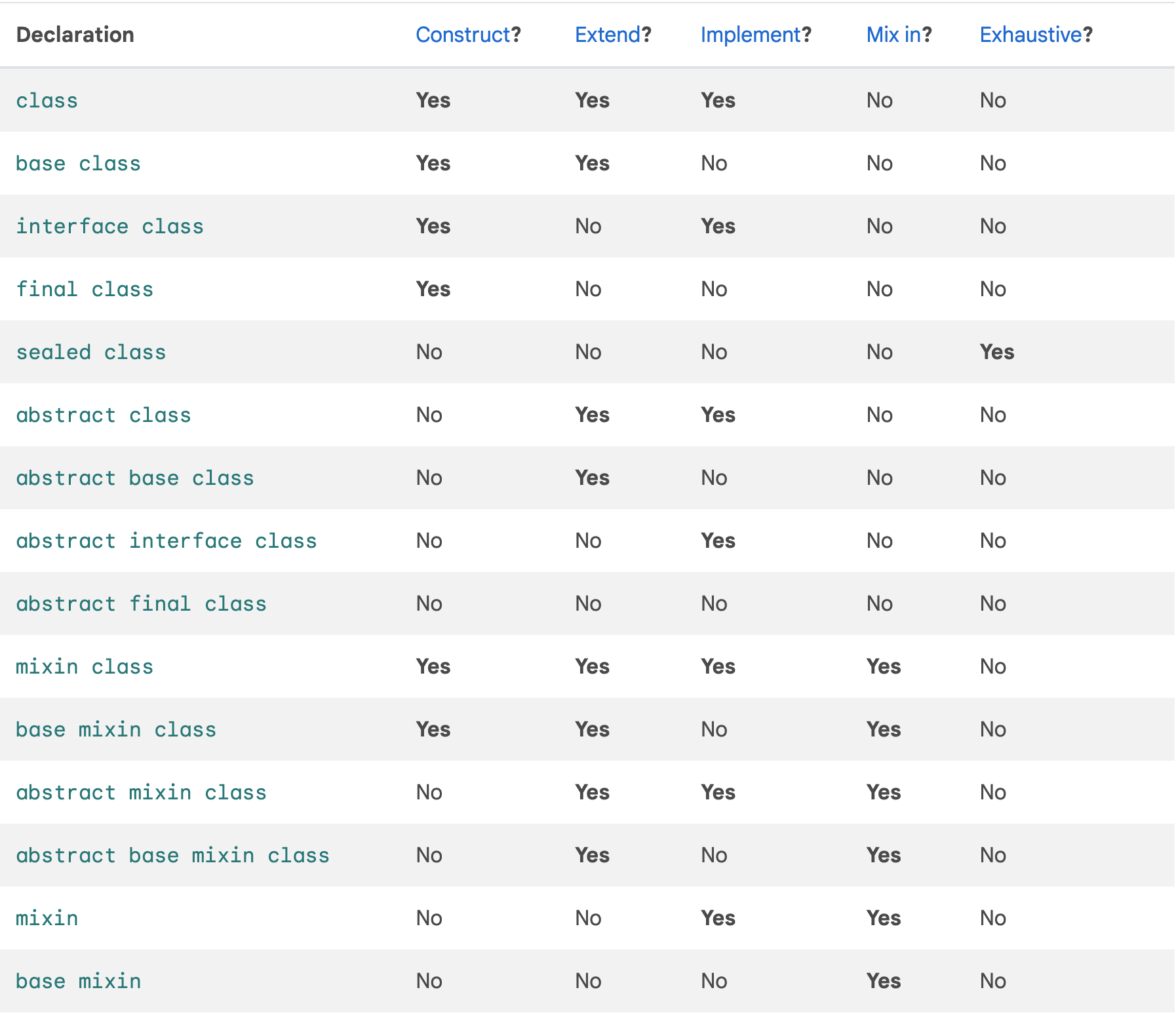Click 'abstract mixin class' declaration entry
Image resolution: width=1176 pixels, height=1013 pixels.
(x=141, y=793)
